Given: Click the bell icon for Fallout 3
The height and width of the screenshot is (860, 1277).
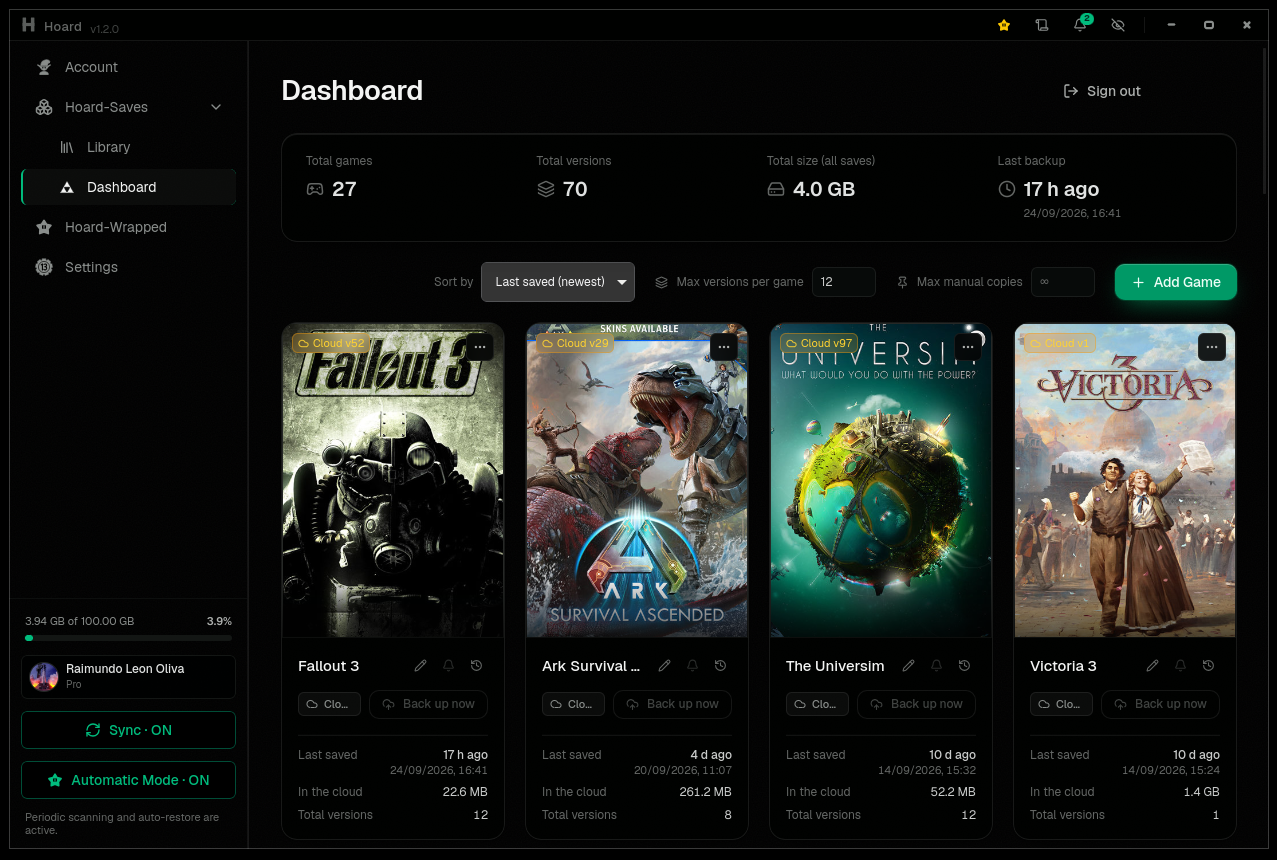Looking at the screenshot, I should point(448,666).
